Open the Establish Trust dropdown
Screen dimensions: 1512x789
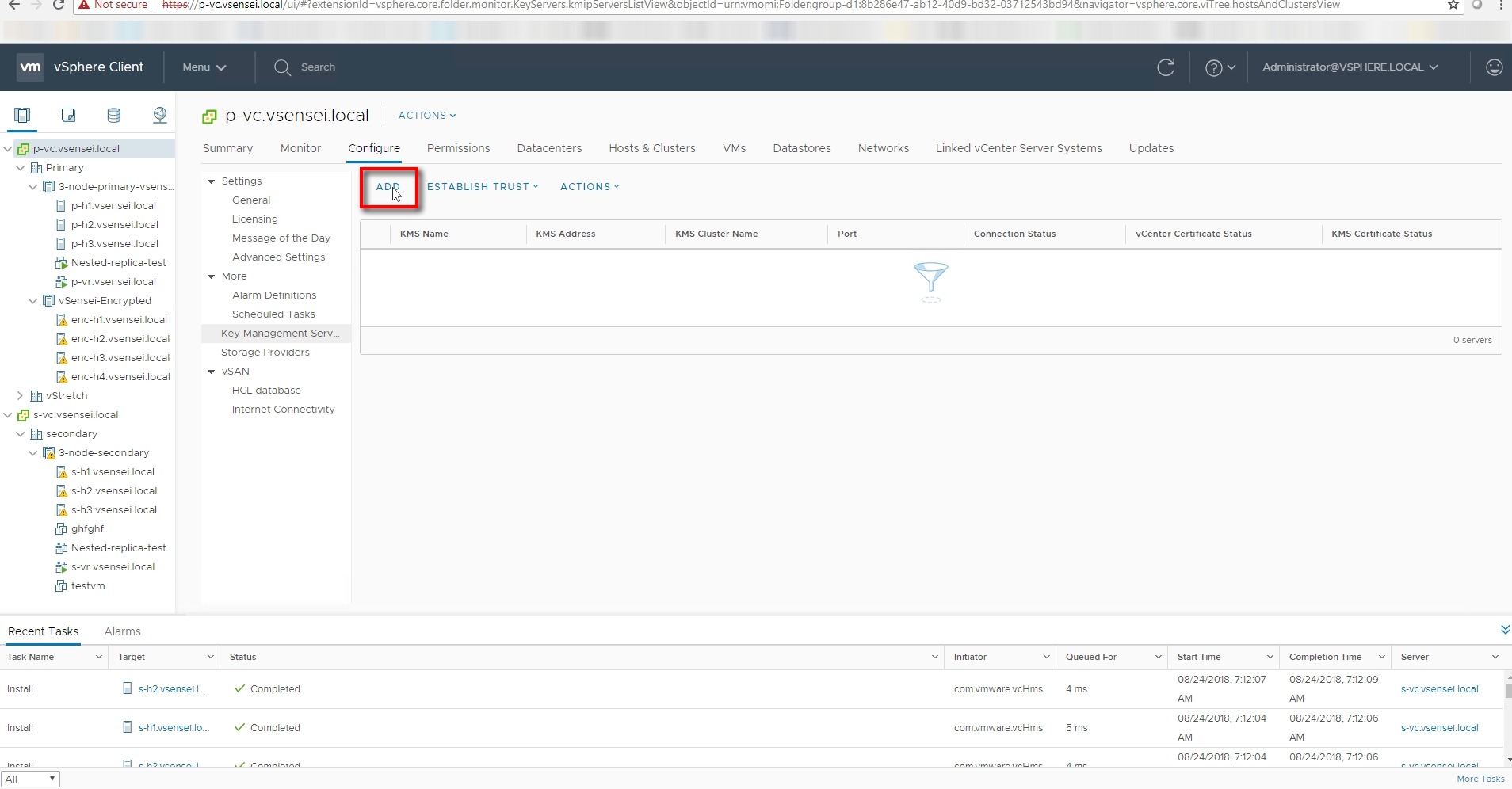click(482, 187)
